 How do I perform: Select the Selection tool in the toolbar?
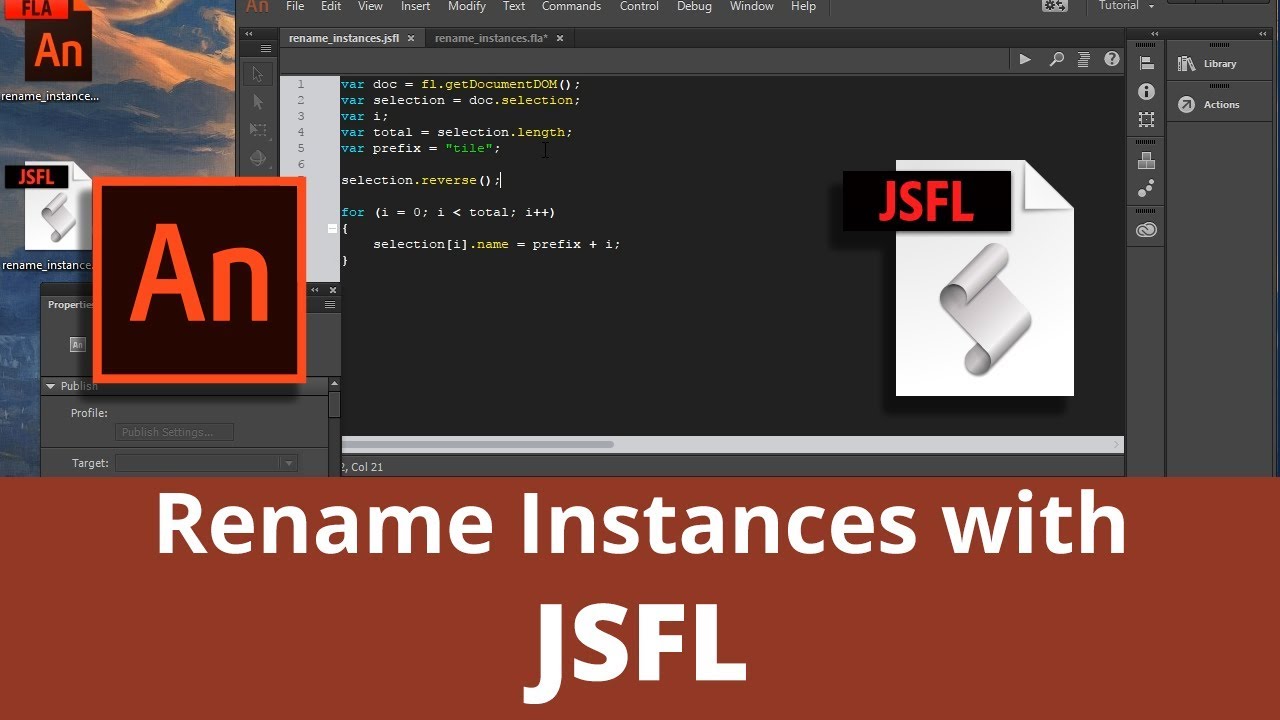point(257,74)
